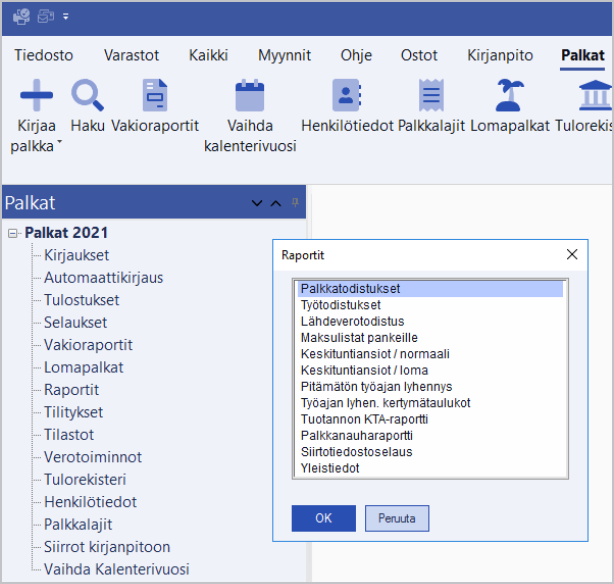
Task: Collapse the Palkat 2021 tree node
Action: click(14, 233)
